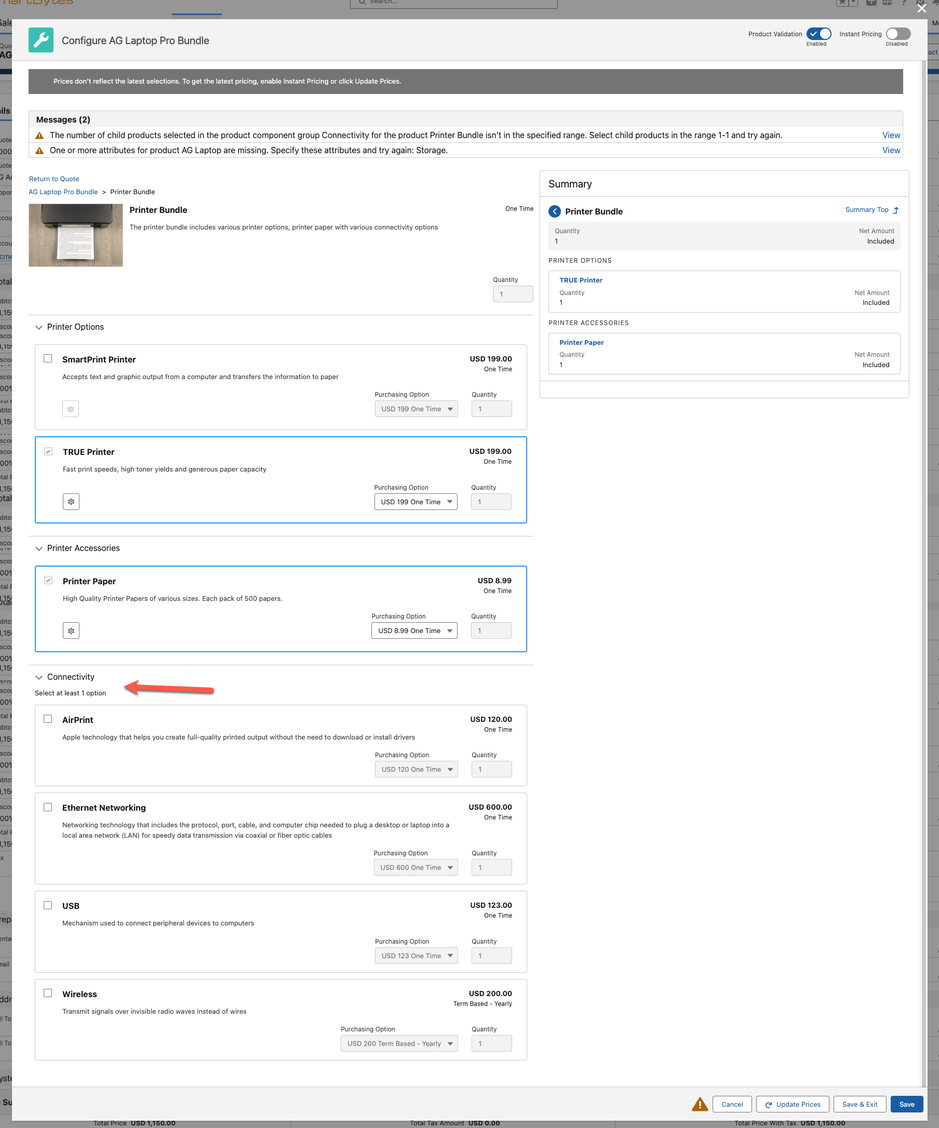Click the AG Laptop Pro Bundle breadcrumb
The width and height of the screenshot is (939, 1128).
(65, 191)
